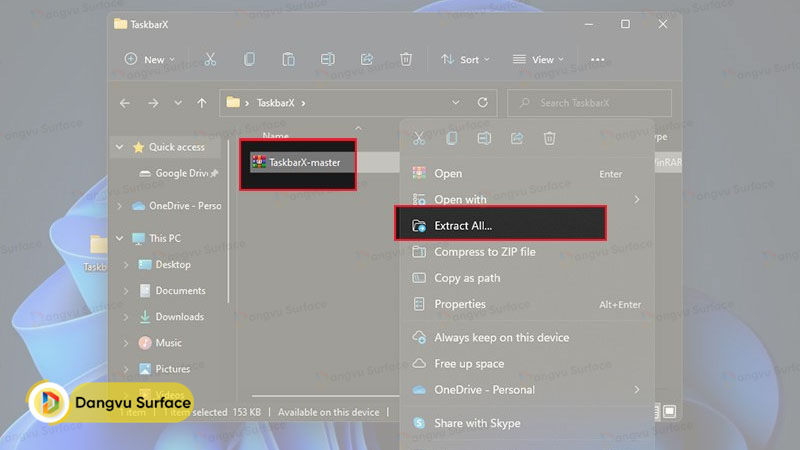This screenshot has width=800, height=450.
Task: Click the Cut icon in the toolbar
Action: 210,60
